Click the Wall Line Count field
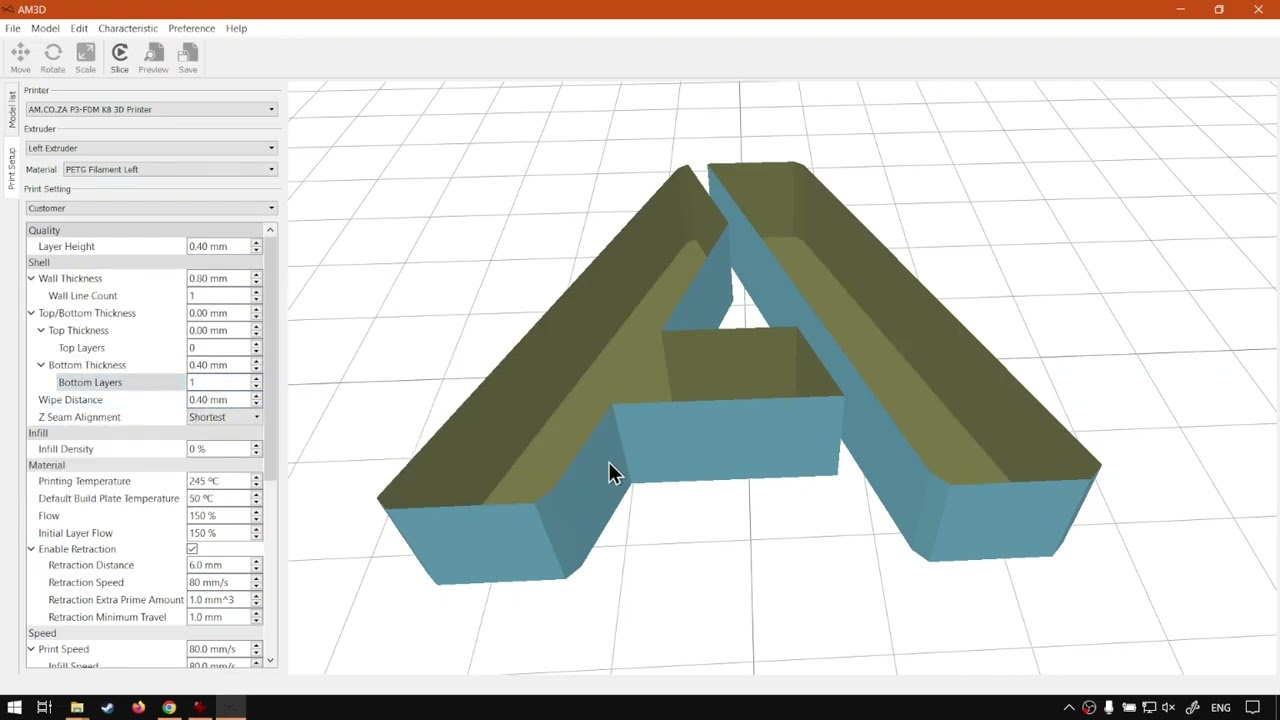Image resolution: width=1280 pixels, height=720 pixels. point(218,296)
